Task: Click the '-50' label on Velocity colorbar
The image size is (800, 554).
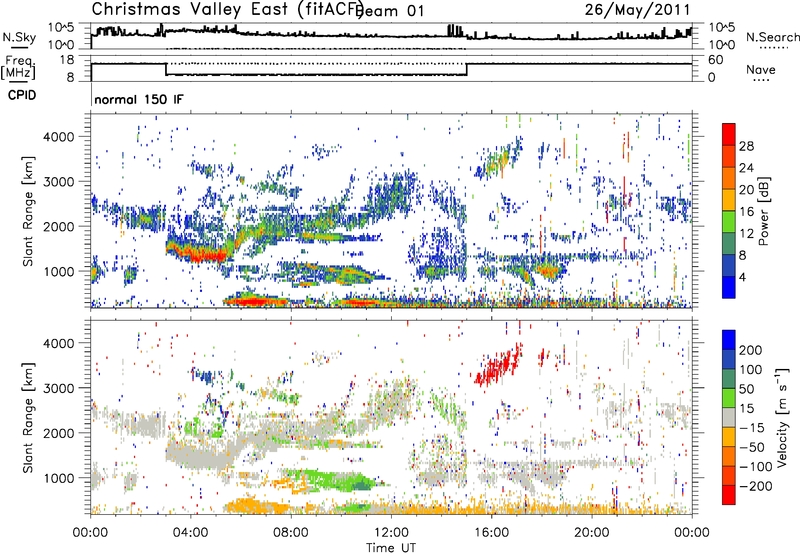Action: [752, 447]
